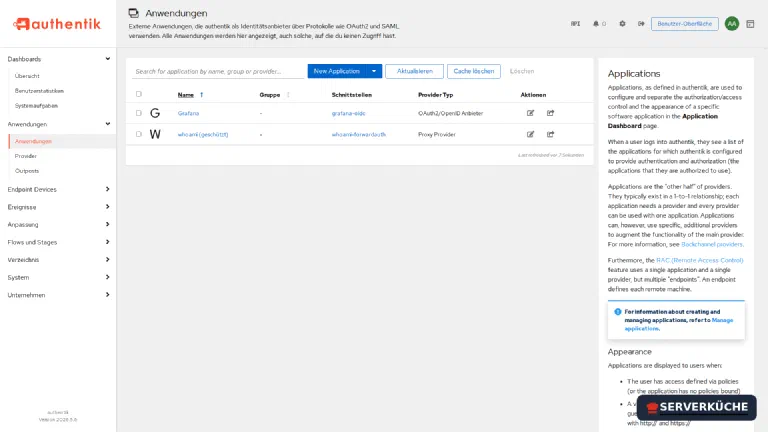Open whoamiforwardauth provider link

click(x=359, y=134)
